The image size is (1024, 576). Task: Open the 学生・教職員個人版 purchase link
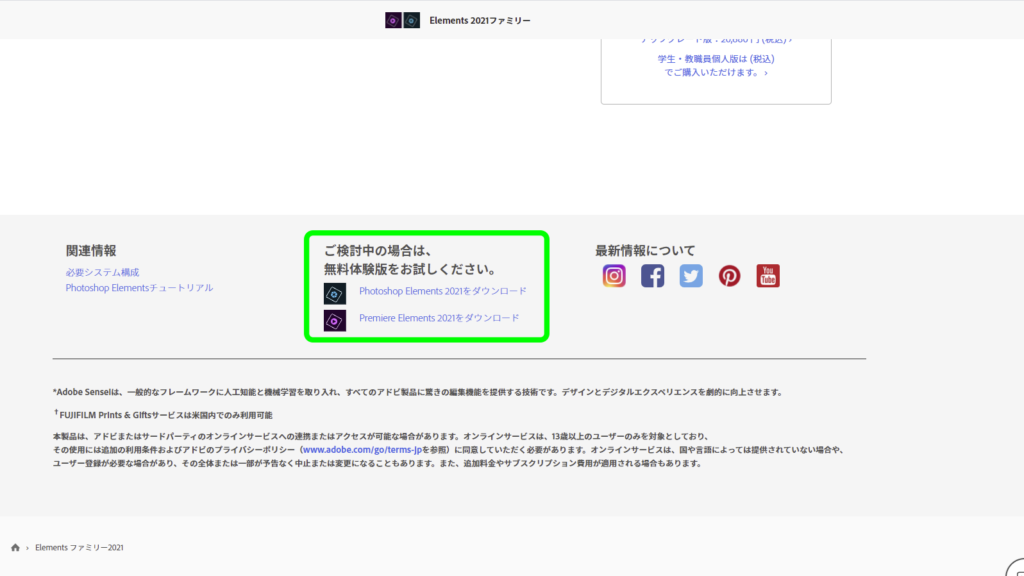716,65
